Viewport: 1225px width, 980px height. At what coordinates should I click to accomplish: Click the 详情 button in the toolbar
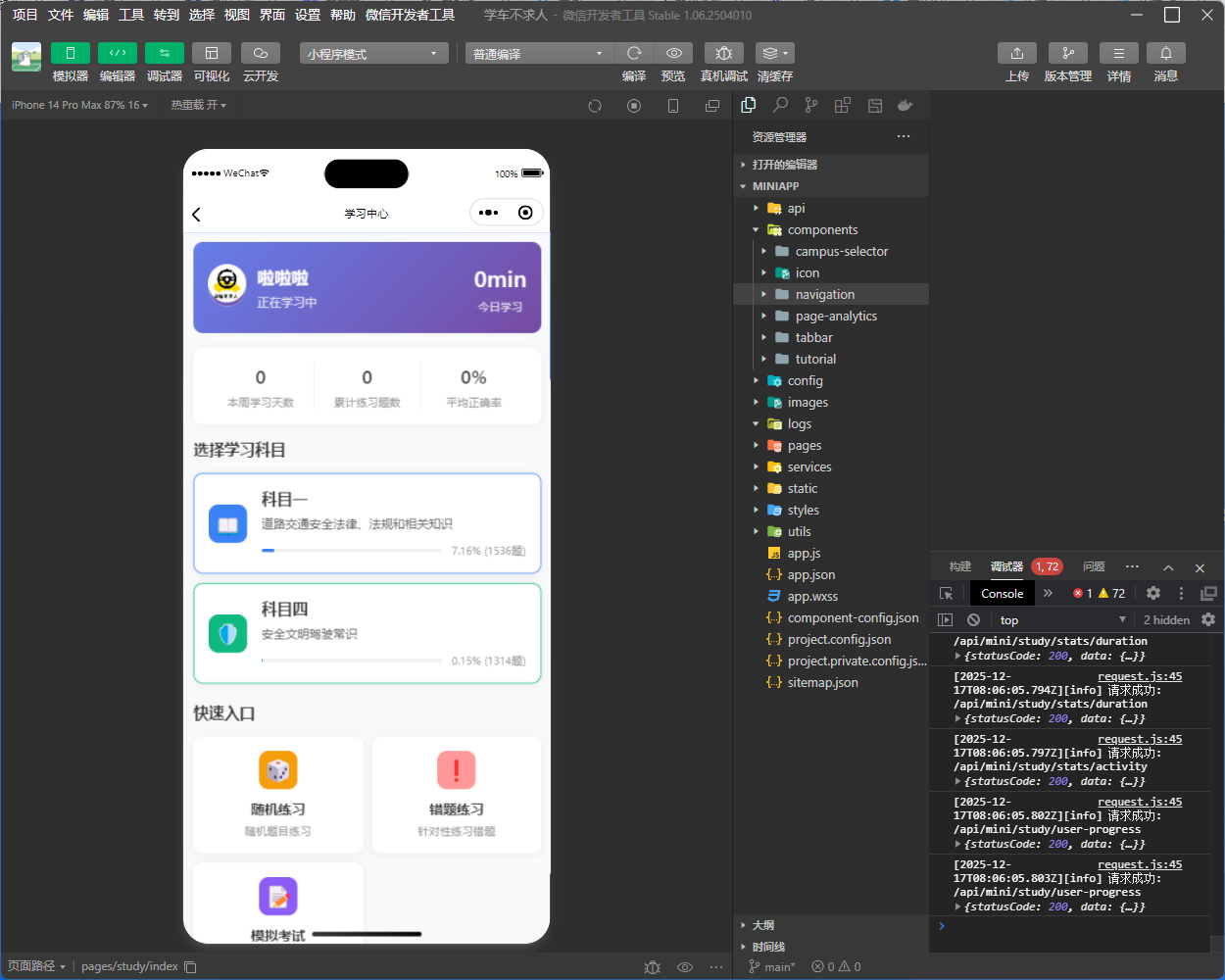(x=1118, y=53)
